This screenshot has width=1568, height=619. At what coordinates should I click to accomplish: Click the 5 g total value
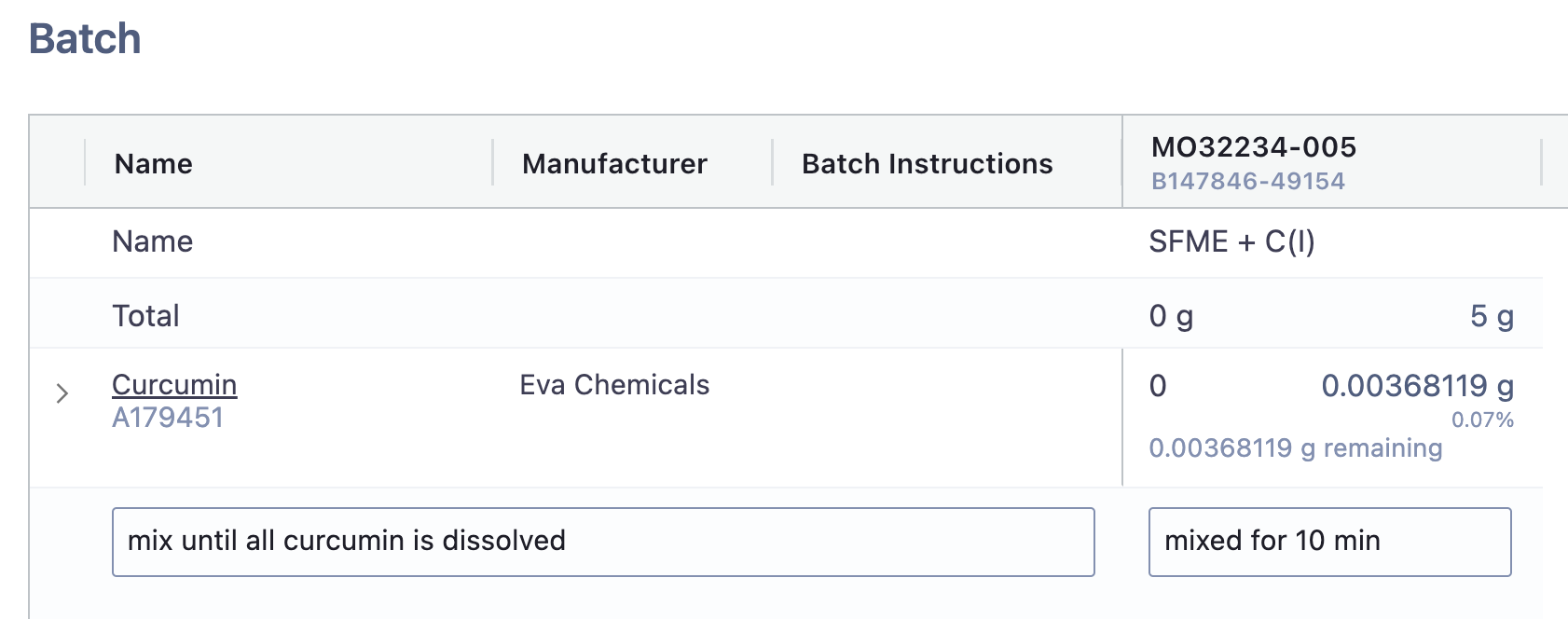coord(1491,316)
